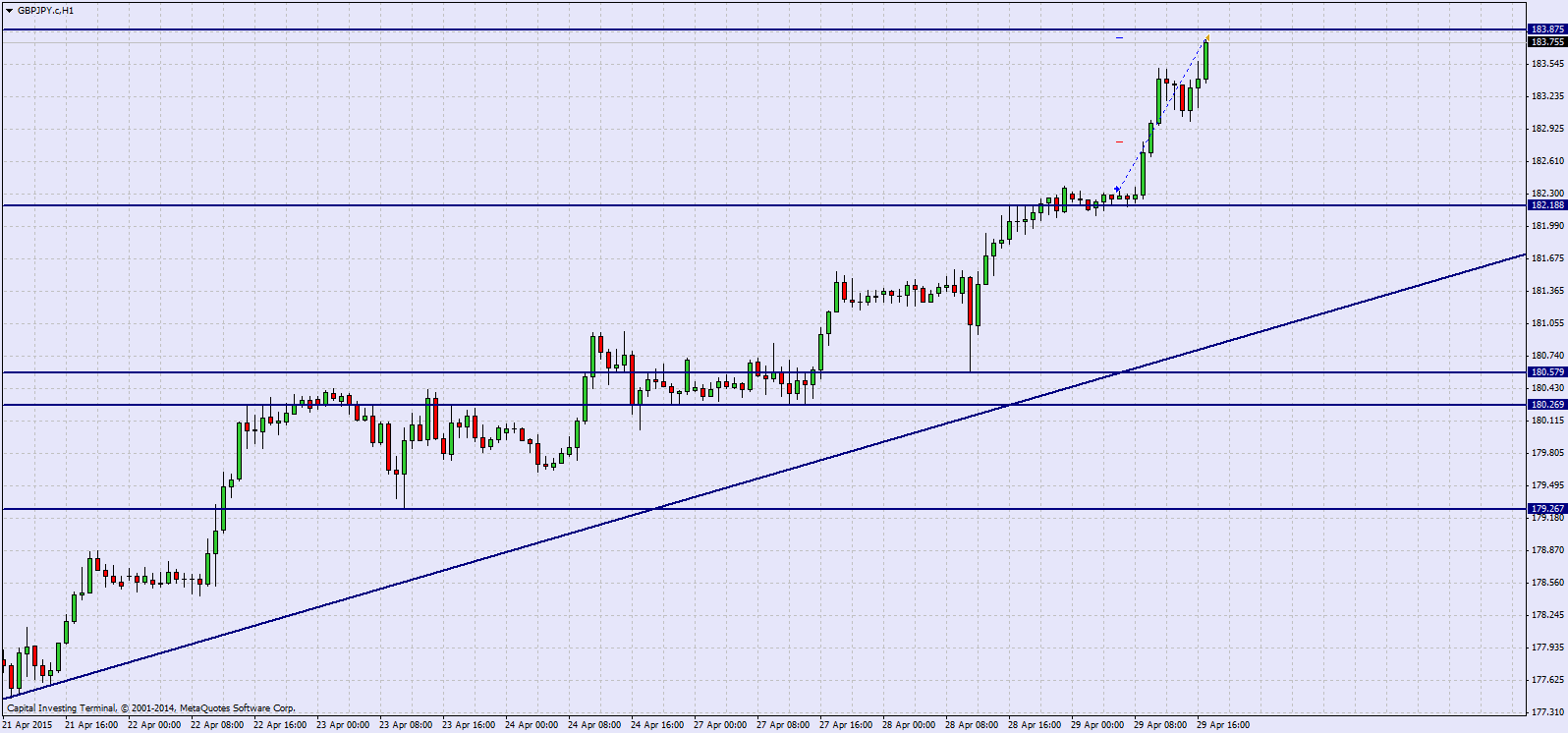Image resolution: width=1568 pixels, height=733 pixels.
Task: Click the 182.188 horizontal line price label
Action: [1547, 205]
